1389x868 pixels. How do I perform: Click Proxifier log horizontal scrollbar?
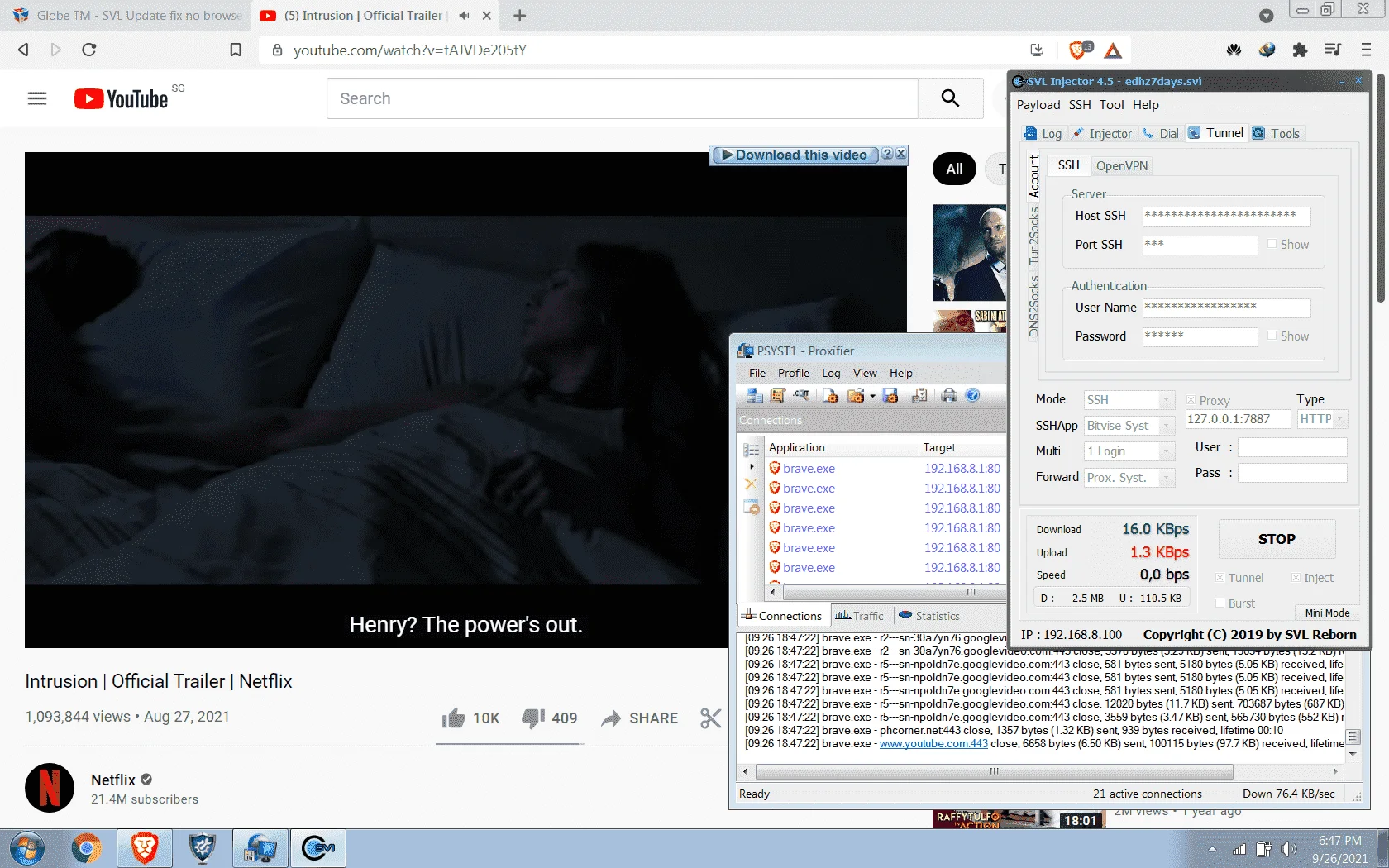click(995, 771)
